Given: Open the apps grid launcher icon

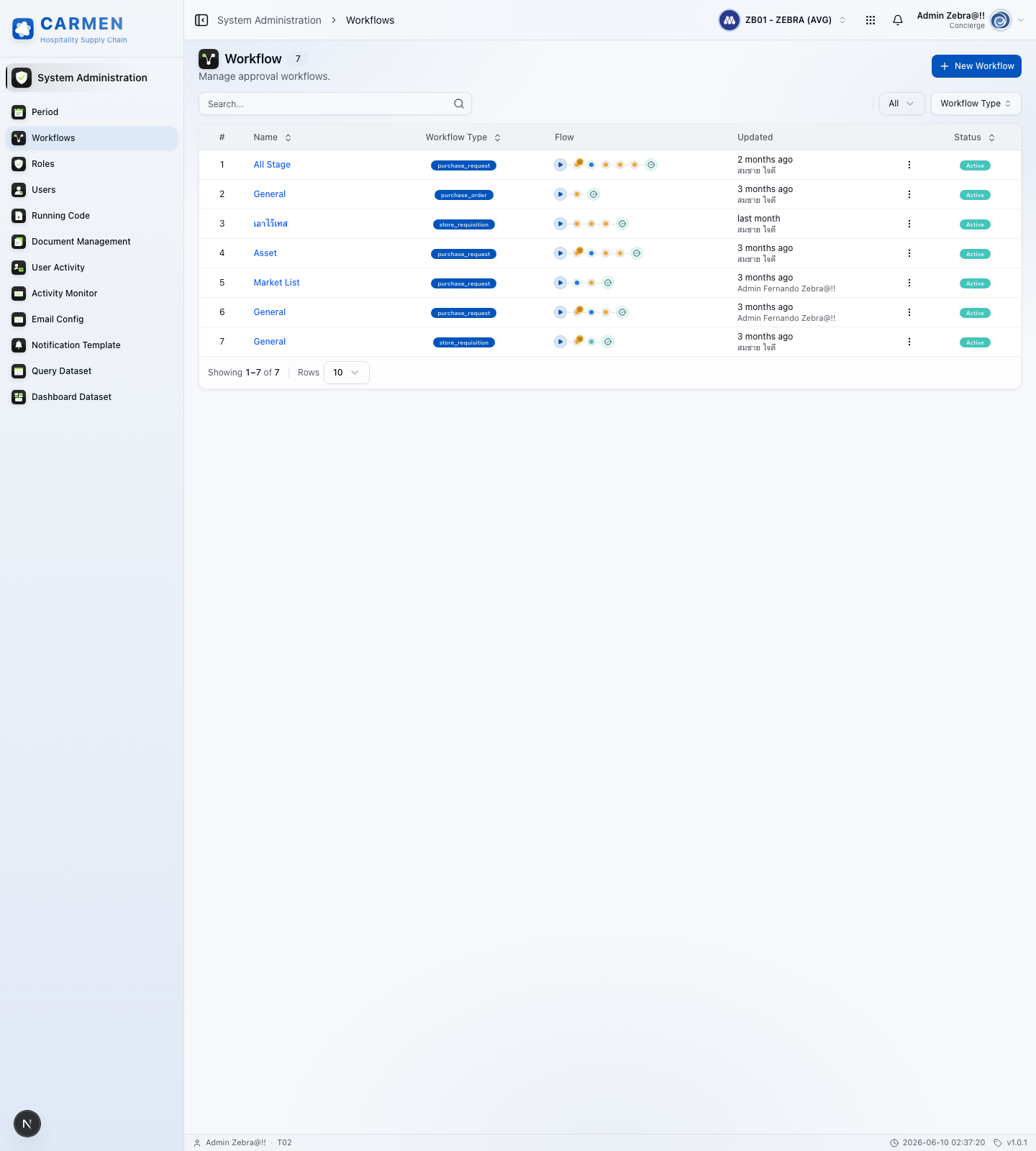Looking at the screenshot, I should coord(871,20).
